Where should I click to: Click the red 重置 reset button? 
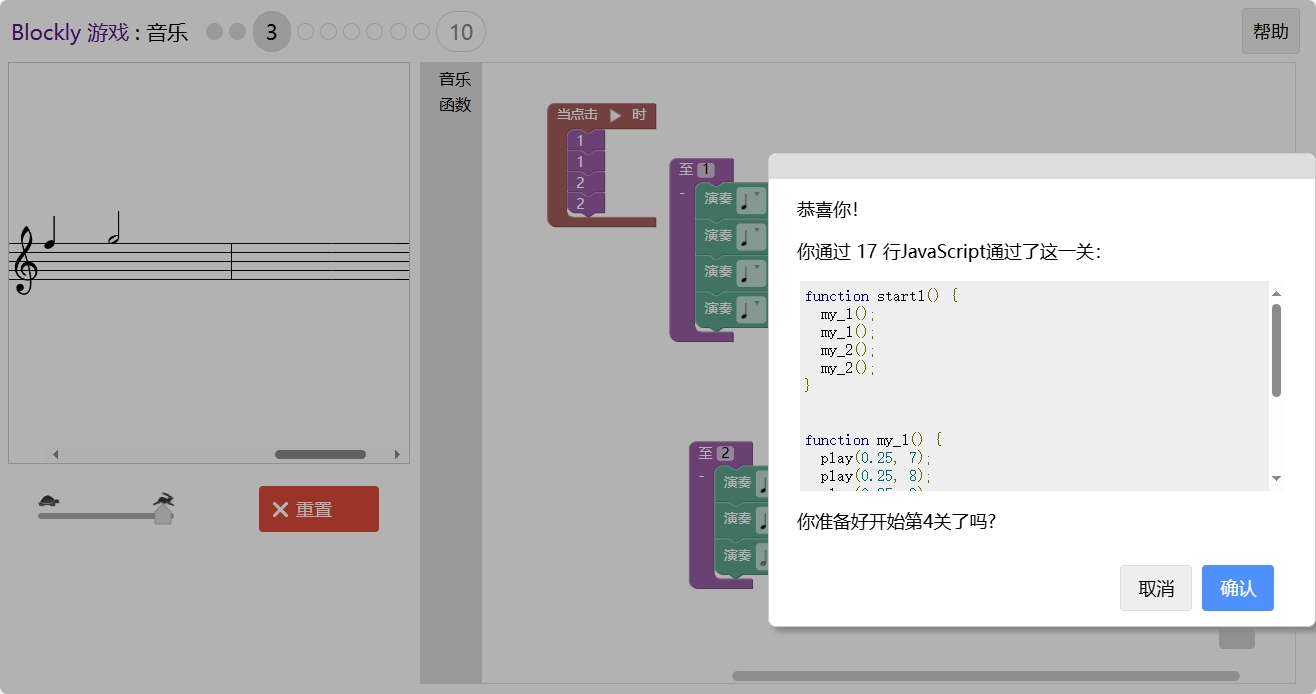[319, 509]
